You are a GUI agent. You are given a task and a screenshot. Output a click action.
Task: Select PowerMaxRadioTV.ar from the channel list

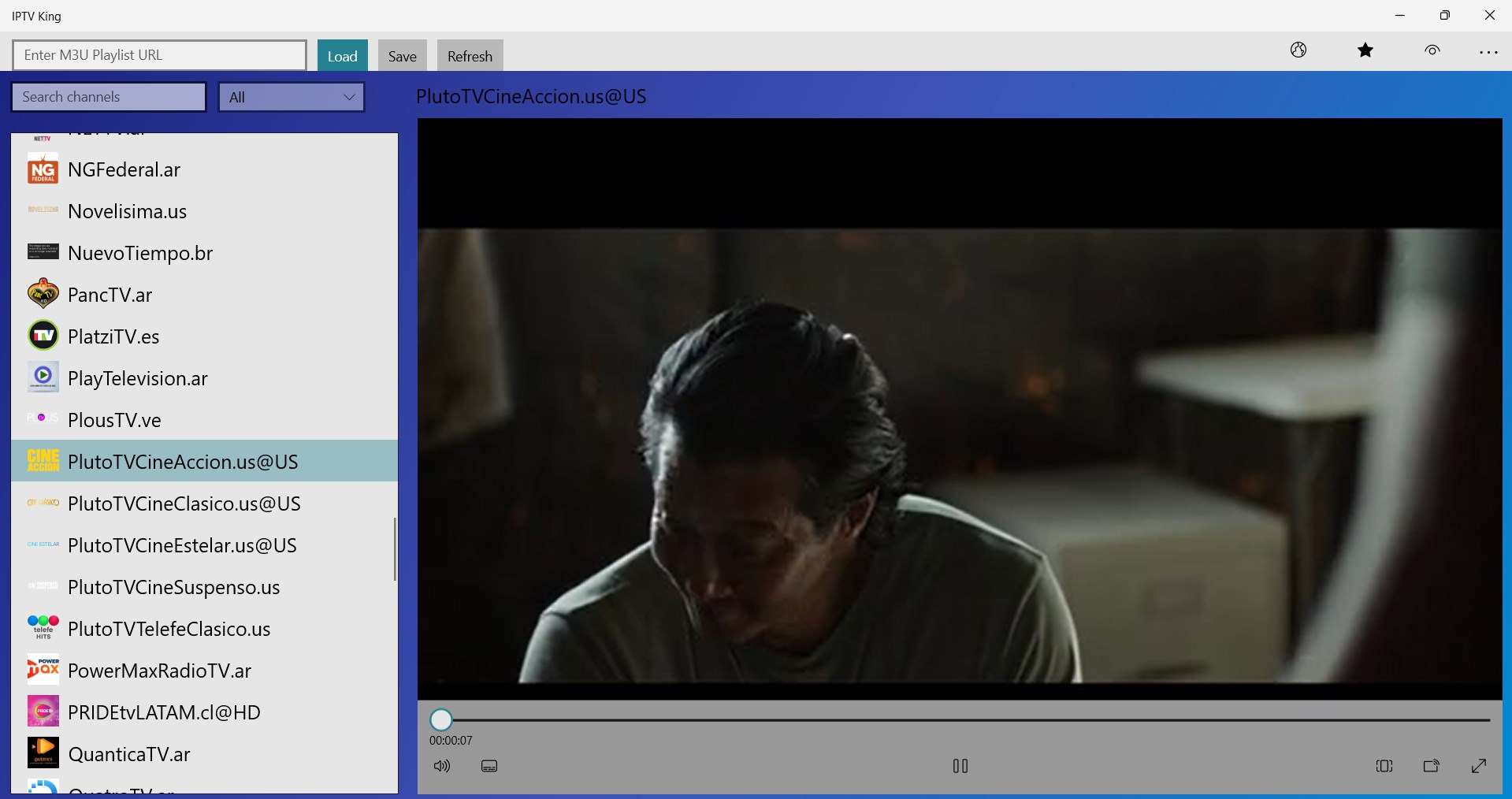coord(159,671)
